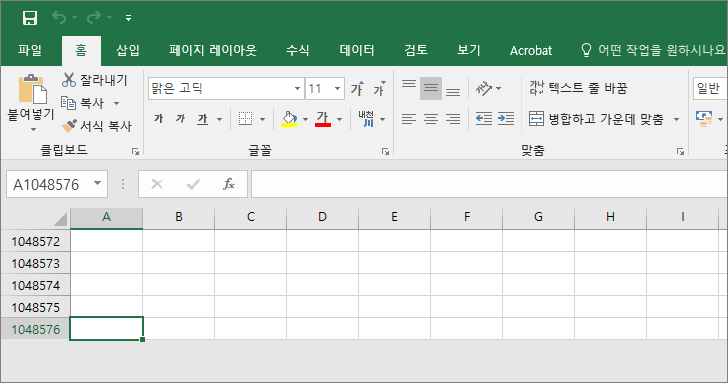Apply yellow fill color bucket

pos(289,119)
